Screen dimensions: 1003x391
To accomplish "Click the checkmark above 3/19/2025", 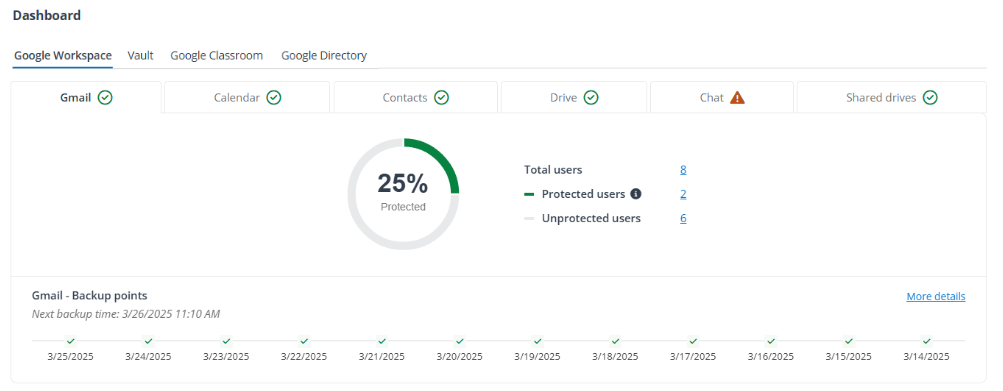I will click(538, 341).
